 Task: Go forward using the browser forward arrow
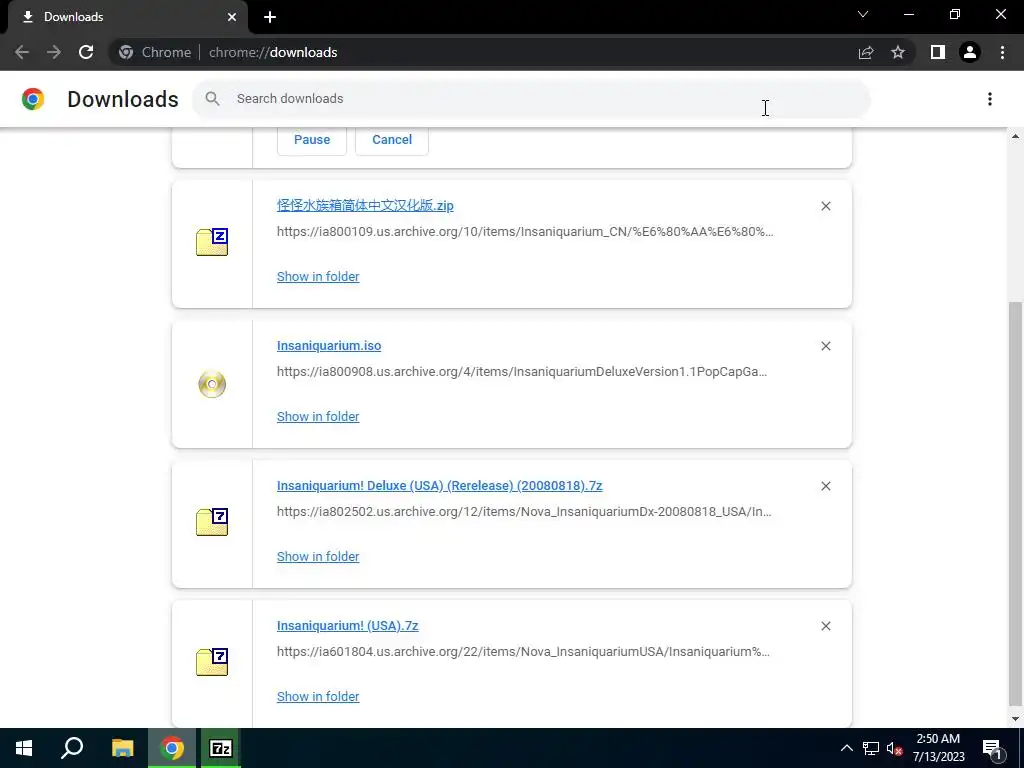pos(54,52)
